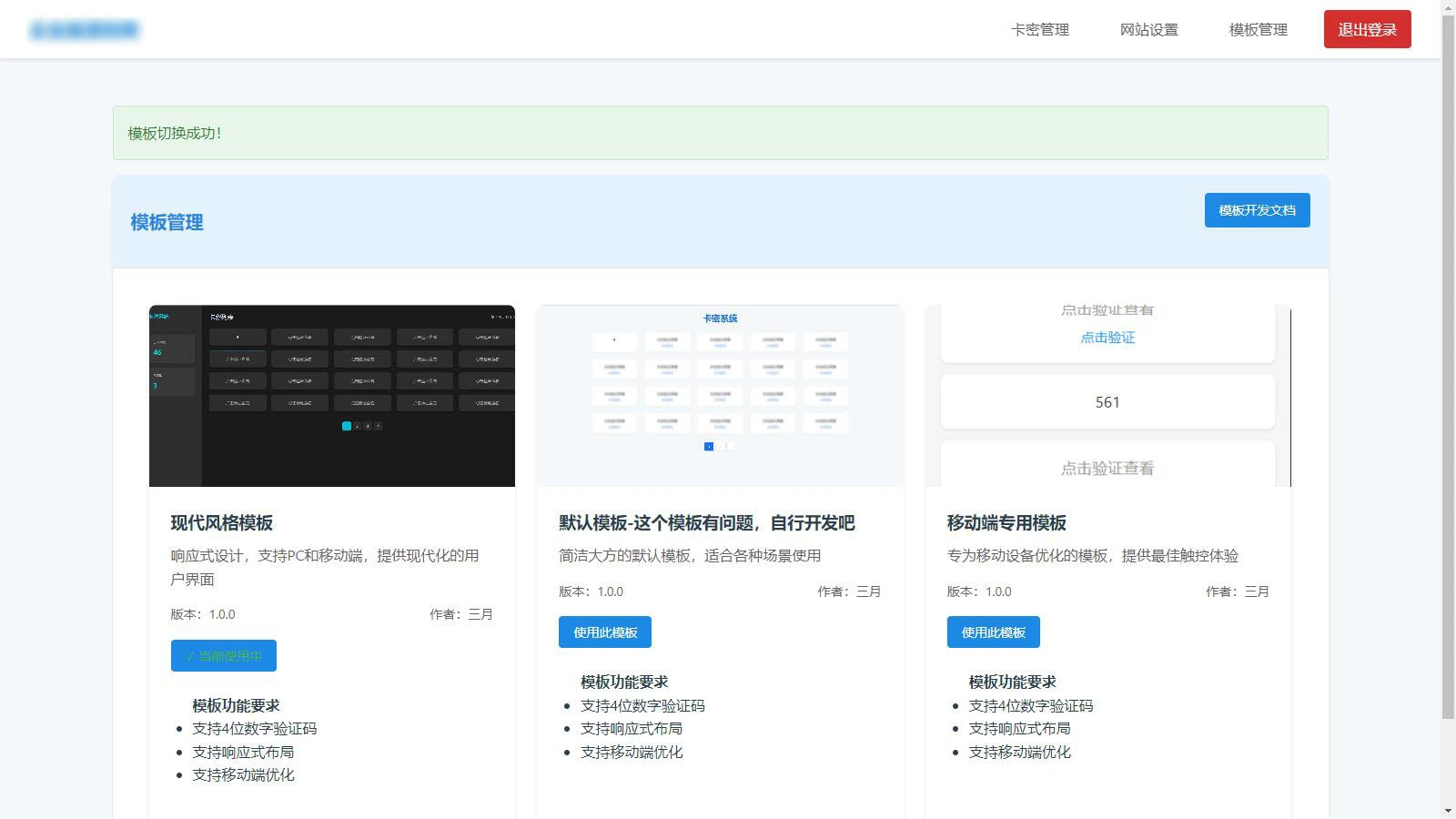Select the active pagination dot in dark preview
Viewport: 1456px width, 819px height.
(346, 424)
